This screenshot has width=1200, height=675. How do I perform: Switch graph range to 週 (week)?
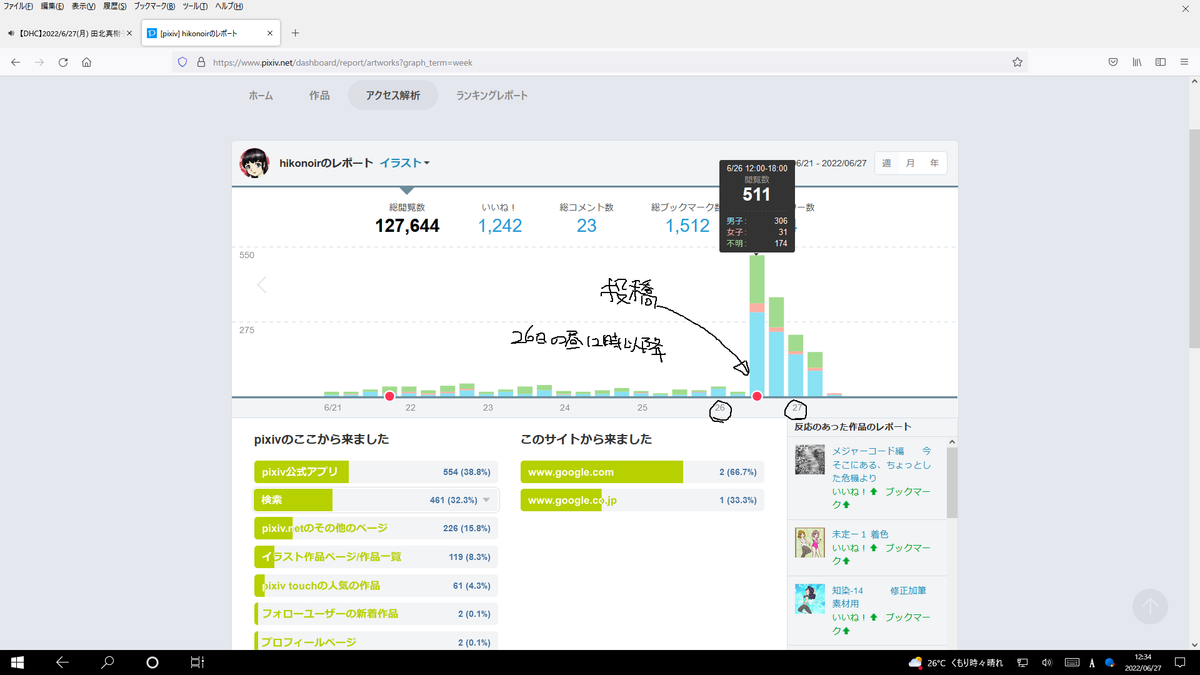[886, 163]
